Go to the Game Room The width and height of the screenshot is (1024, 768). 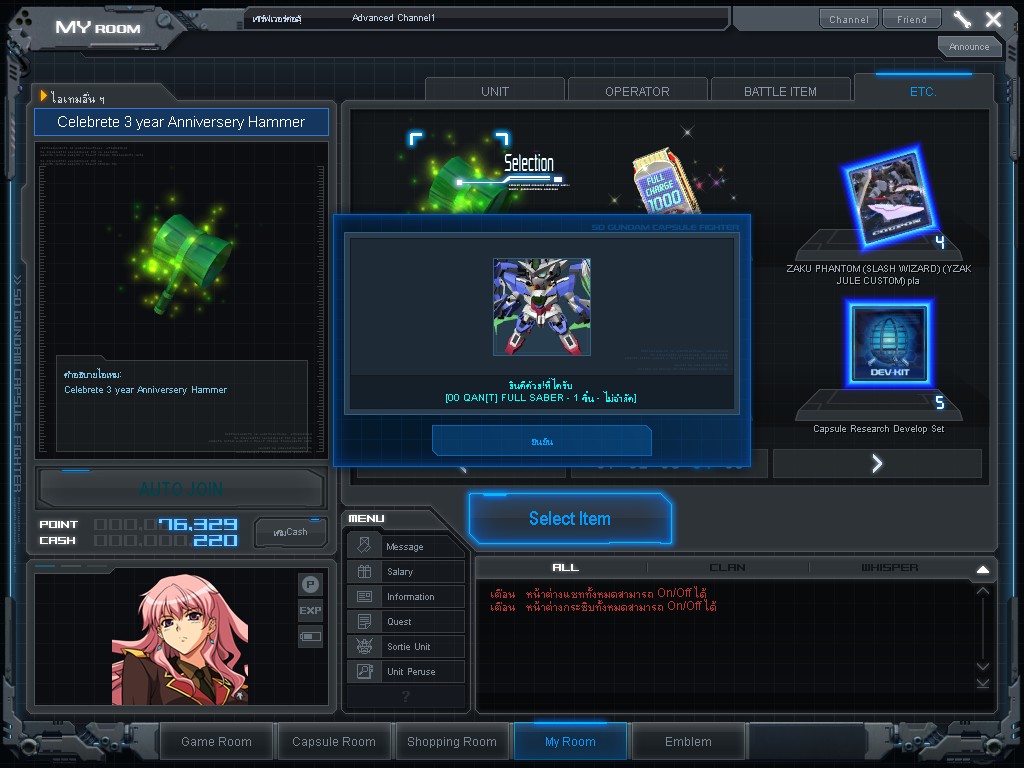tap(216, 742)
